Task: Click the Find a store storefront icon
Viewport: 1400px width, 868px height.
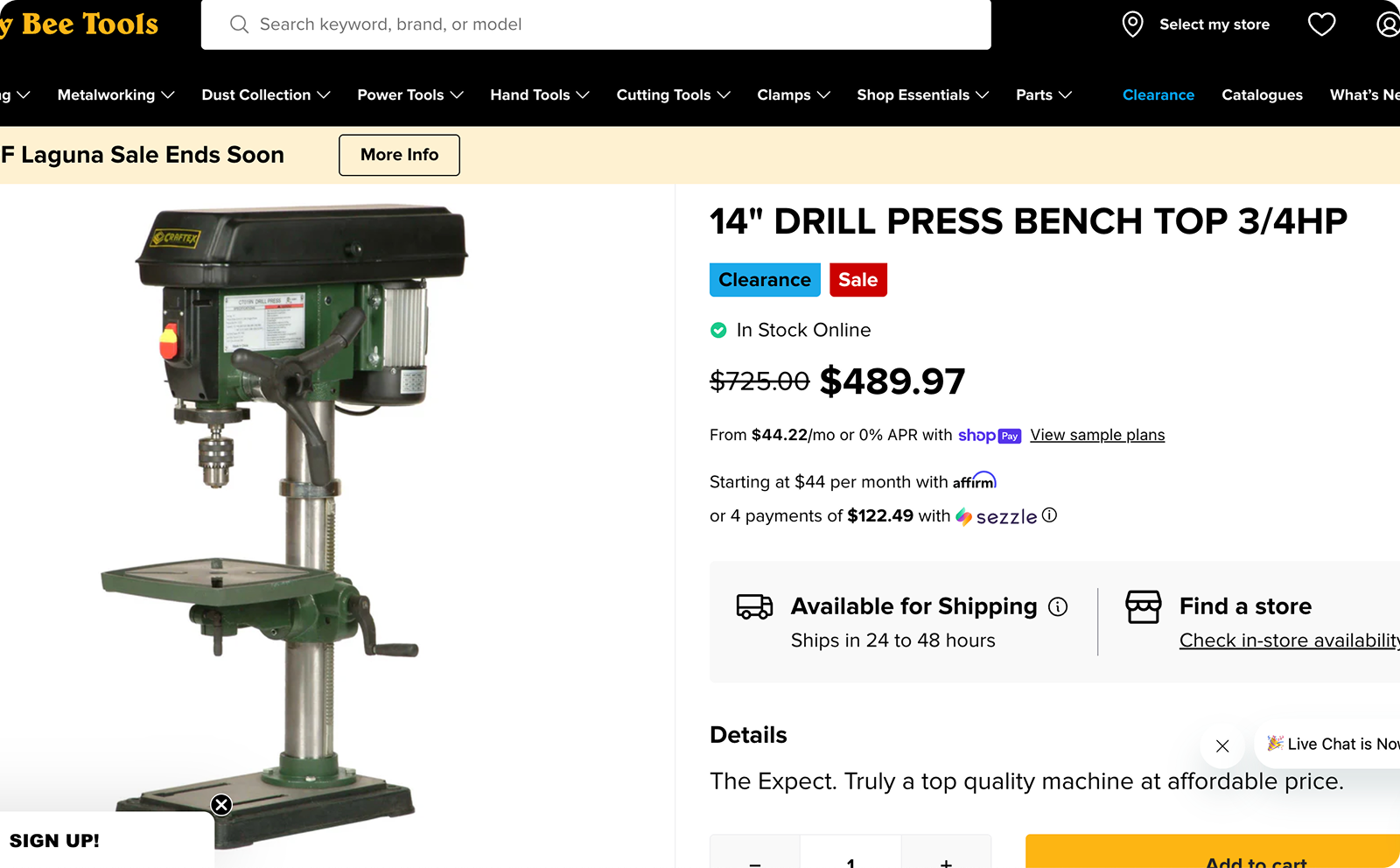Action: 1144,606
